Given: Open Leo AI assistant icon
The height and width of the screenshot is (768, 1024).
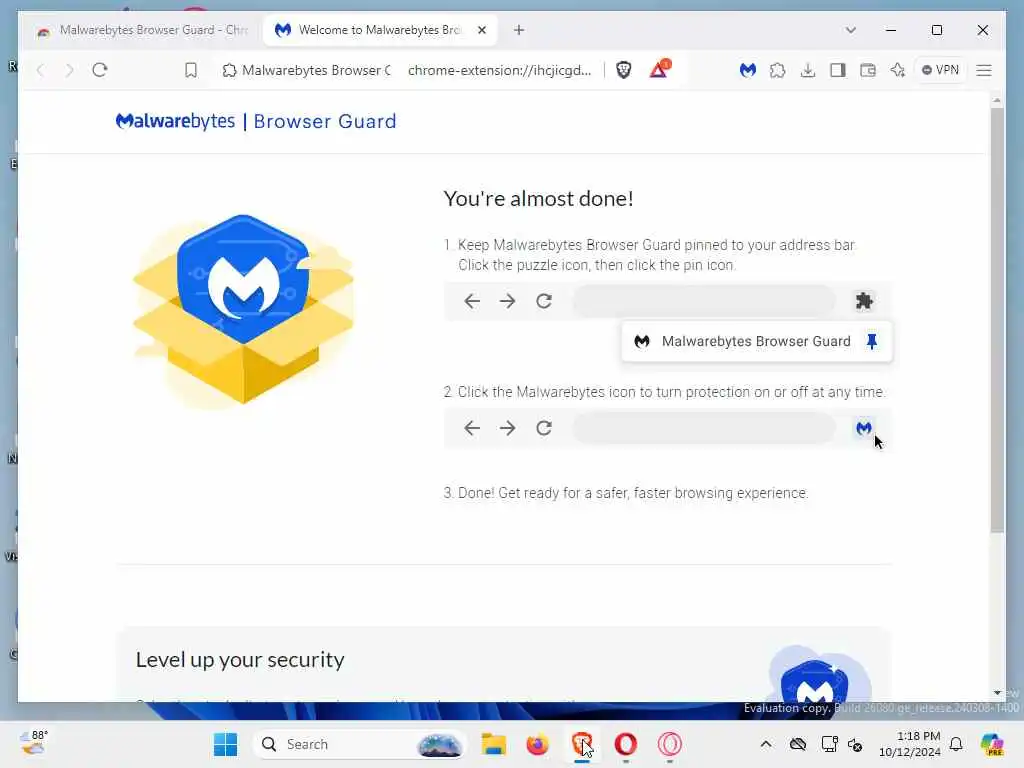Looking at the screenshot, I should [898, 70].
